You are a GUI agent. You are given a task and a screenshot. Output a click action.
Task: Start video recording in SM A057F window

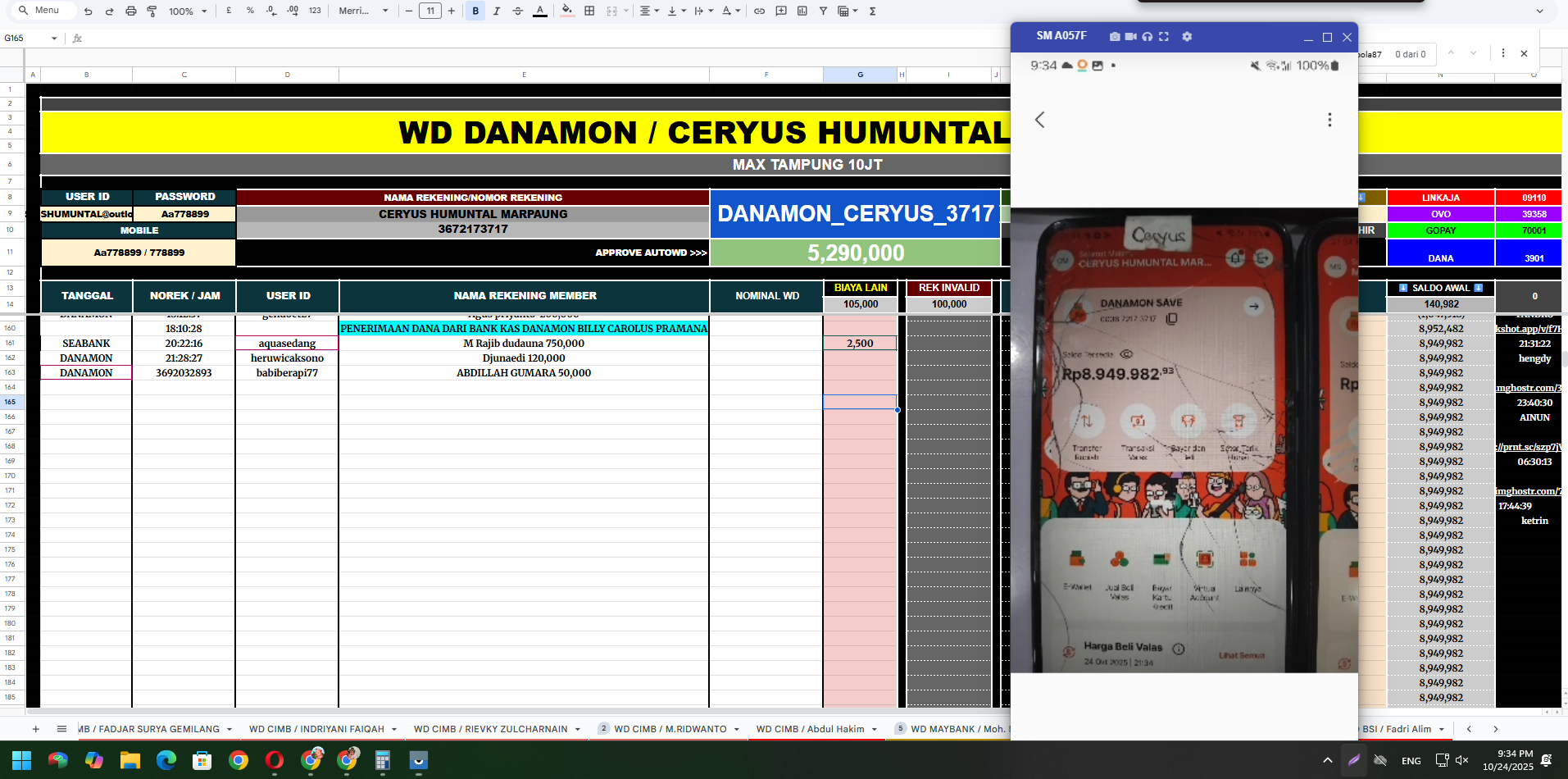click(1131, 36)
